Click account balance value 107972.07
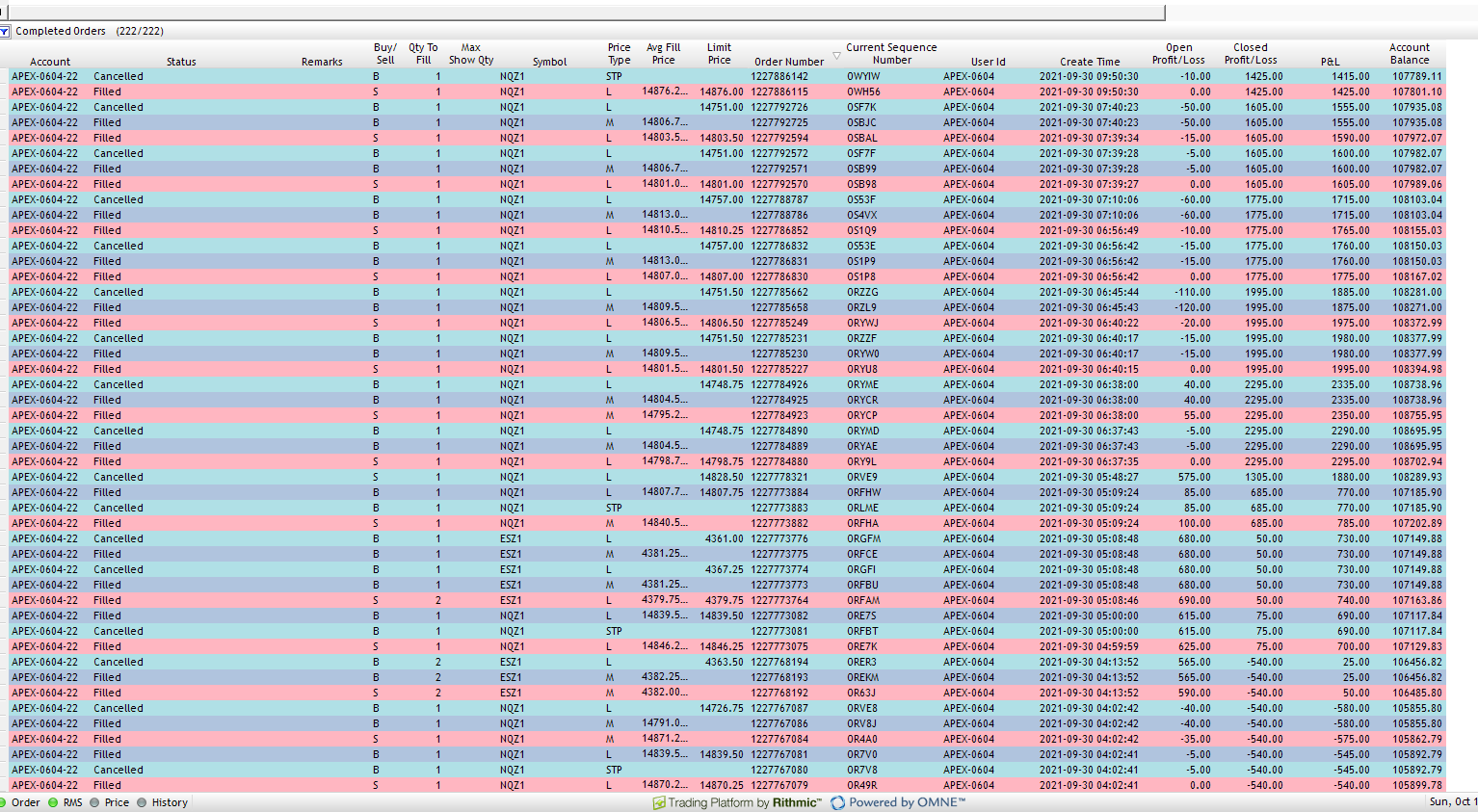This screenshot has width=1478, height=812. click(1416, 138)
